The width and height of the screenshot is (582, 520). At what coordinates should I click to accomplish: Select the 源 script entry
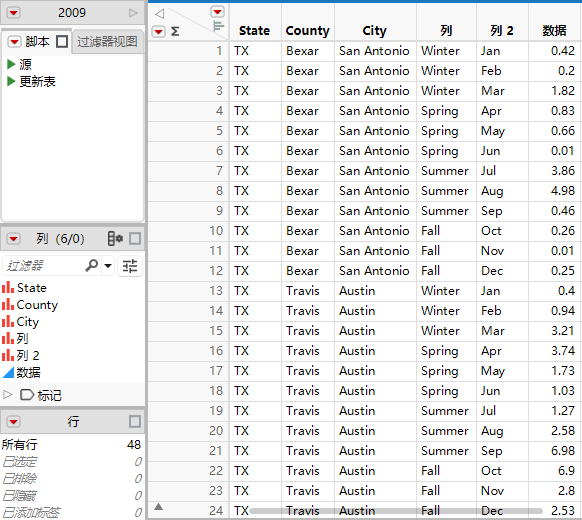point(25,64)
